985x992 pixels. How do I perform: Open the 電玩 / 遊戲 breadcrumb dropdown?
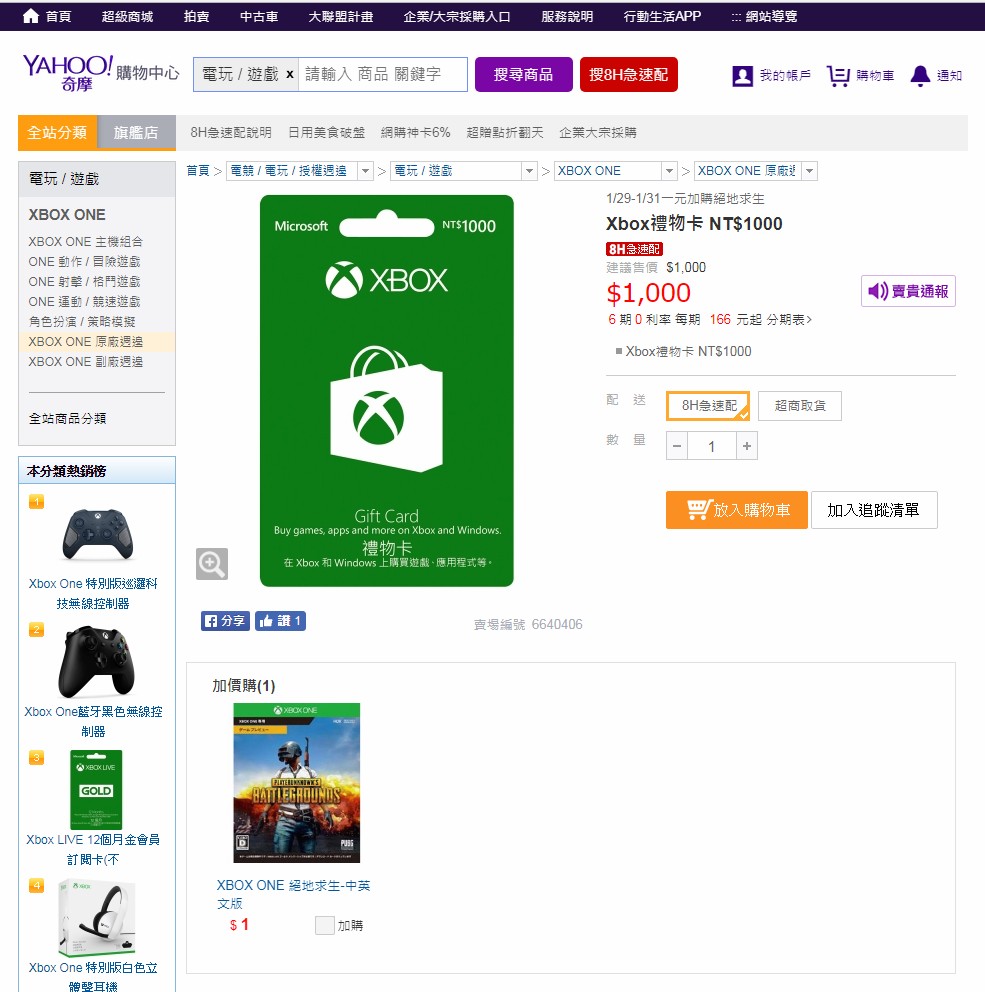tap(530, 171)
